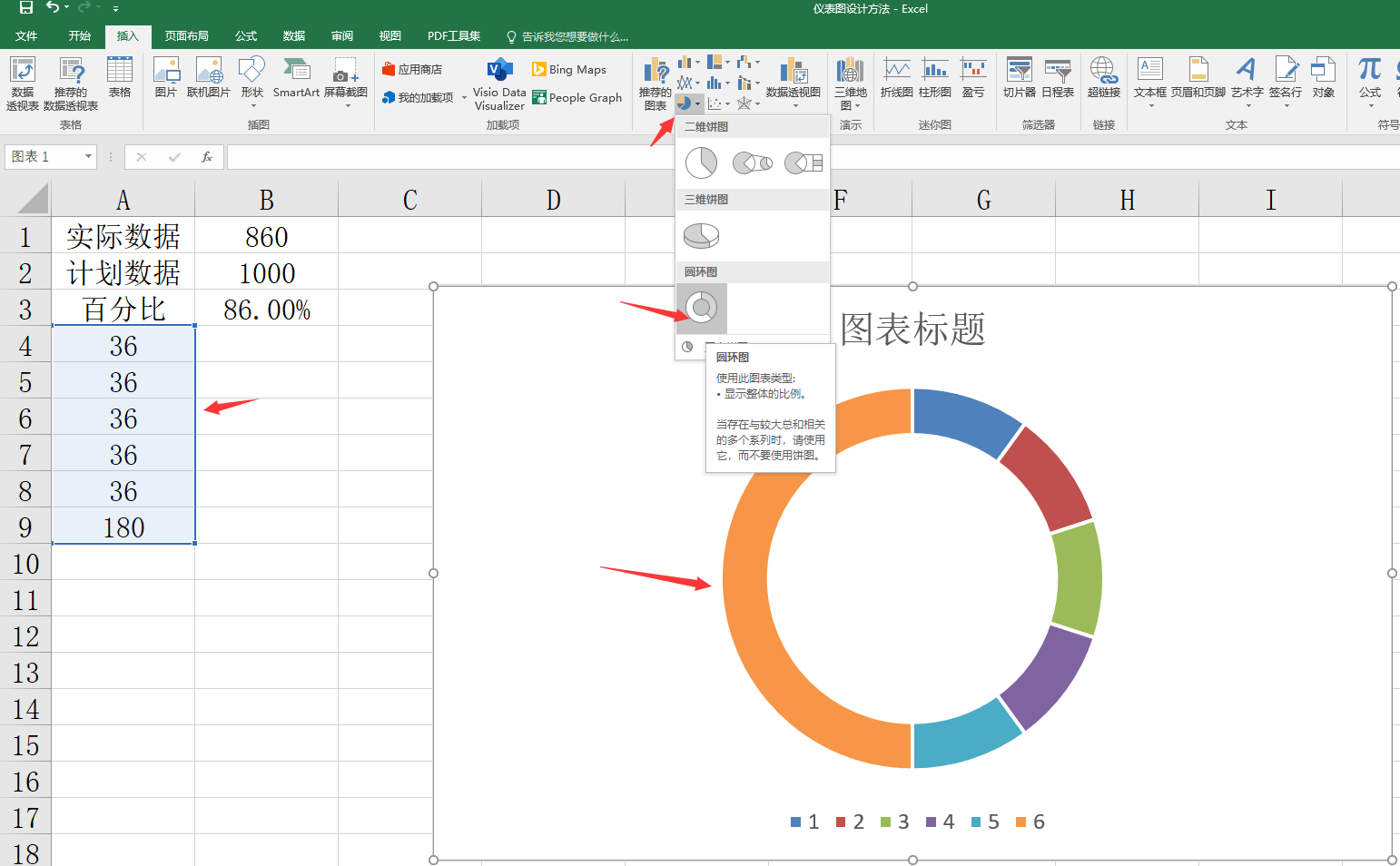Expand the 我的加载项 dropdown arrow
The width and height of the screenshot is (1400, 866).
coord(464,98)
